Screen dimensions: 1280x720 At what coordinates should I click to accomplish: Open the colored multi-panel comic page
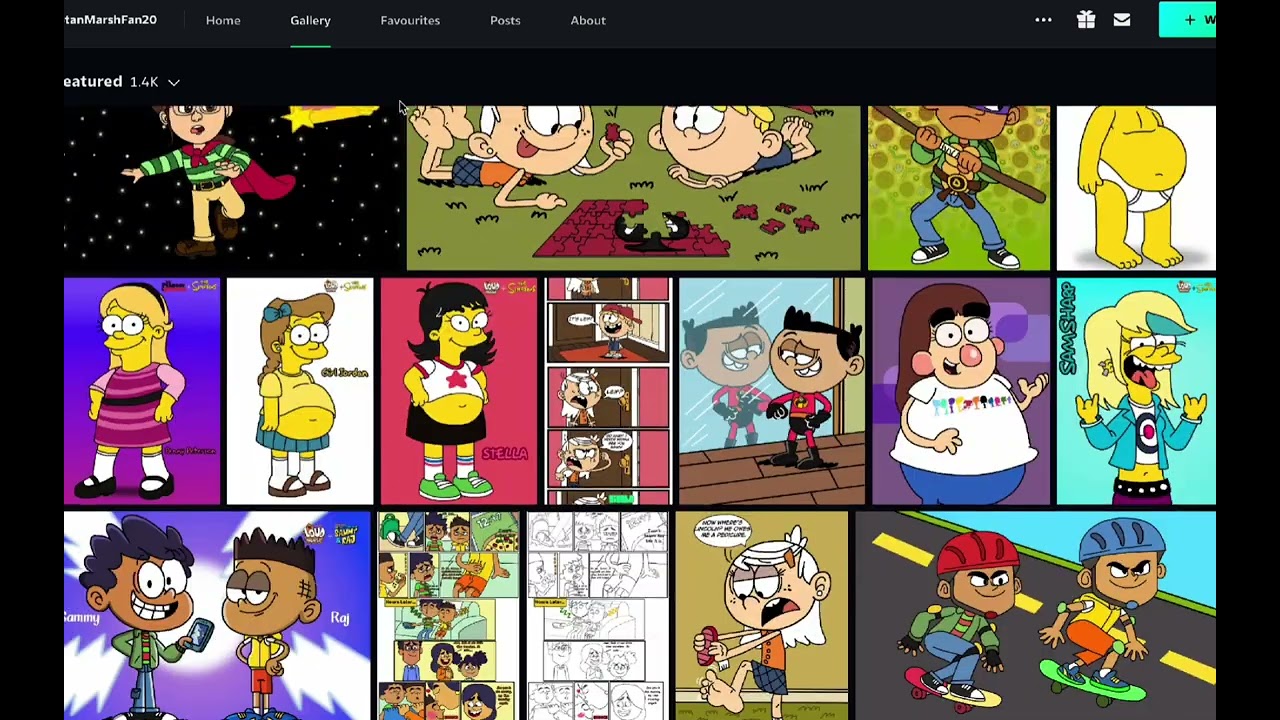[449, 616]
